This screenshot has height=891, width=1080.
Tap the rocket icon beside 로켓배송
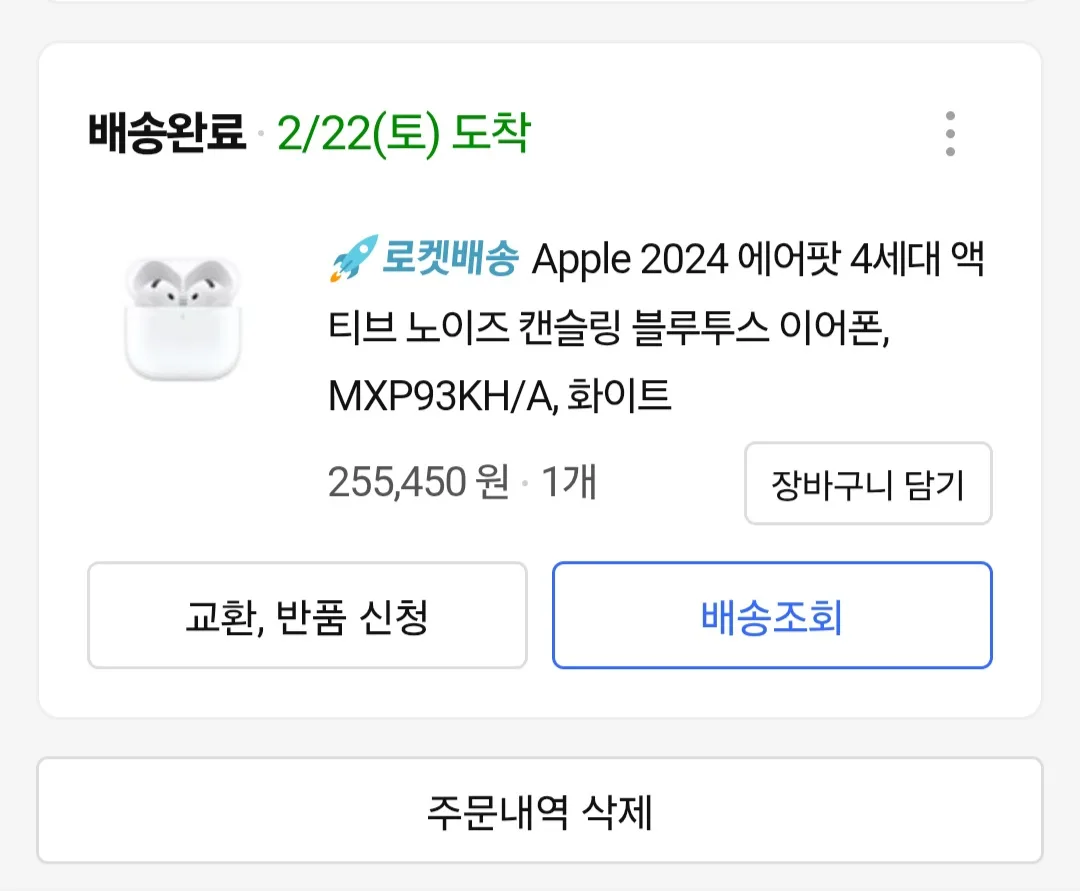coord(354,258)
